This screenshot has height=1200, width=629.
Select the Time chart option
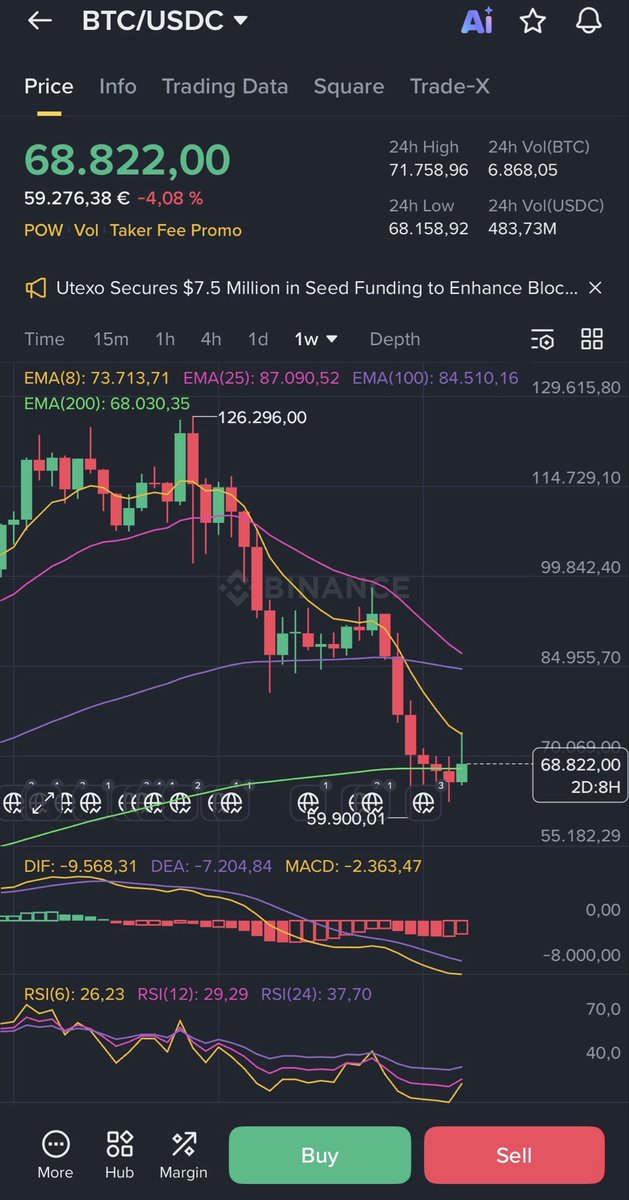point(44,339)
